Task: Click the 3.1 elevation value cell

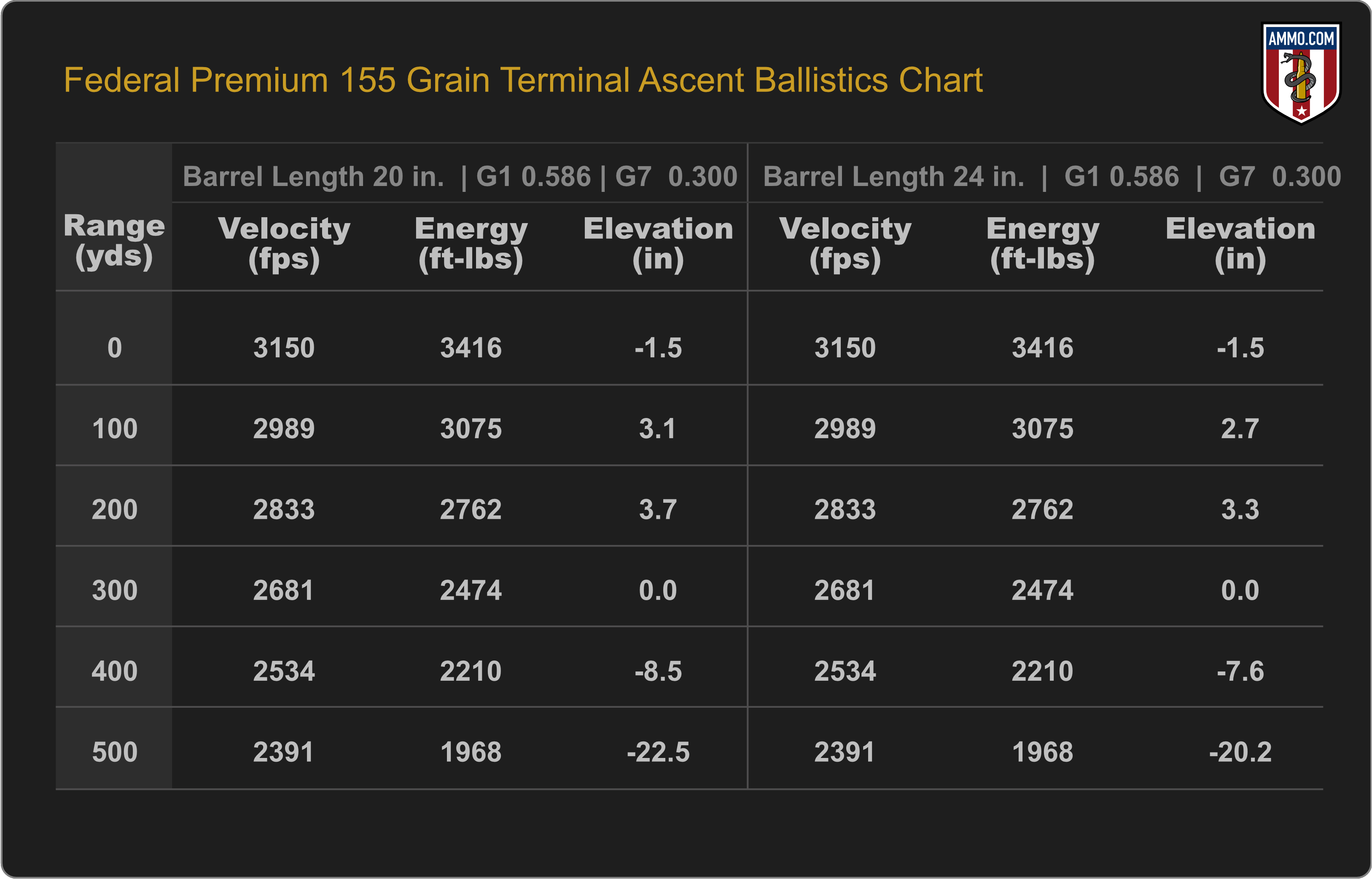Action: tap(658, 429)
